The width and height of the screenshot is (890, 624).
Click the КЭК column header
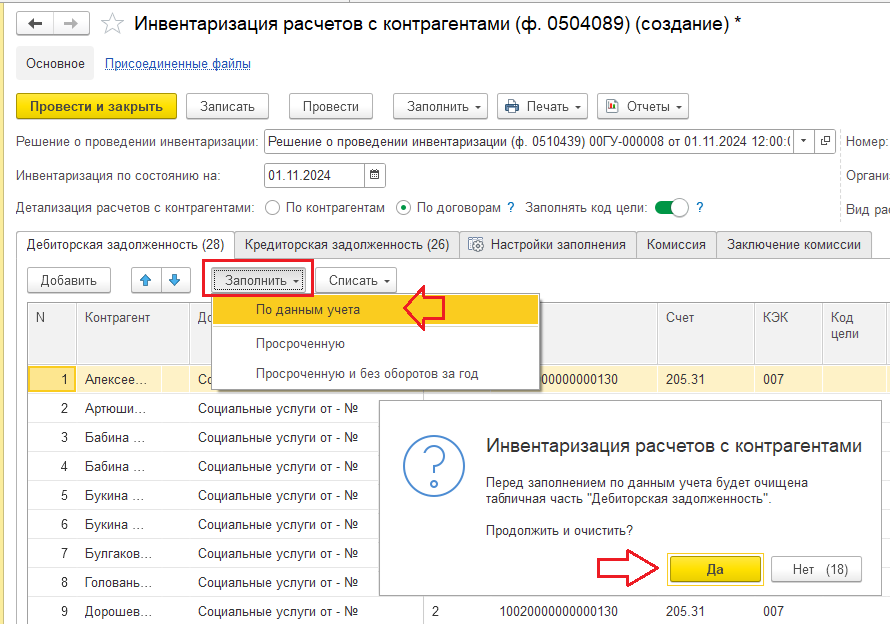pyautogui.click(x=788, y=333)
